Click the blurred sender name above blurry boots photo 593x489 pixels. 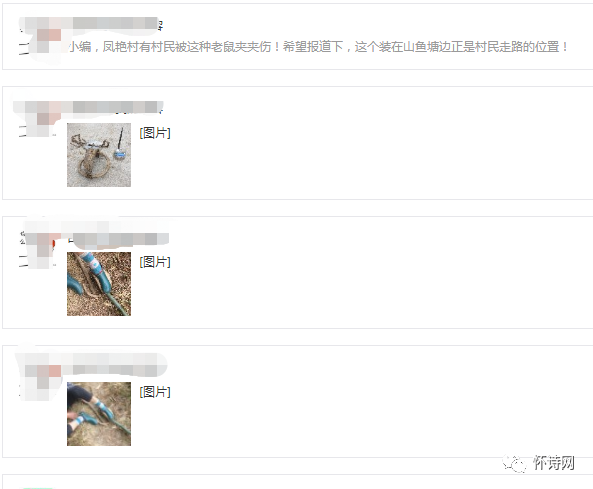coord(117,366)
